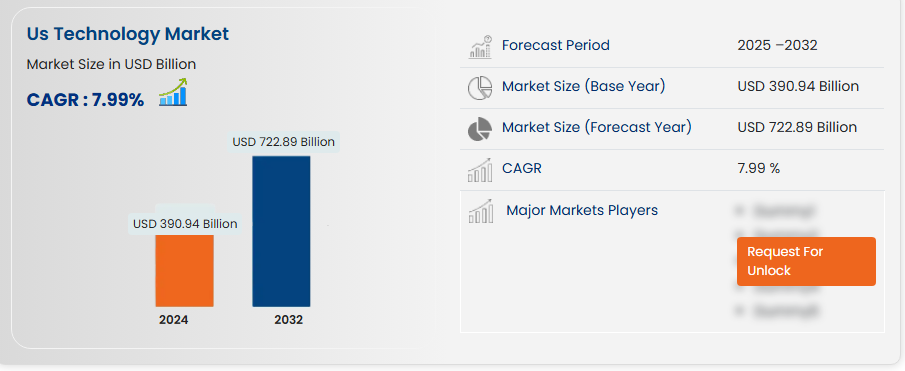Click USD 390.94 Billion in the table
This screenshot has width=905, height=371.
point(798,87)
